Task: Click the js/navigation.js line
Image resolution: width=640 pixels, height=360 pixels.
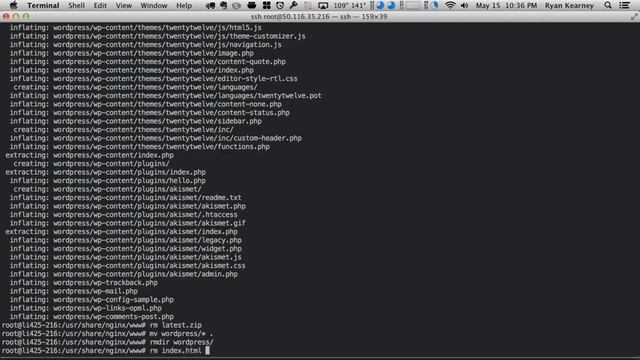Action: click(x=146, y=44)
